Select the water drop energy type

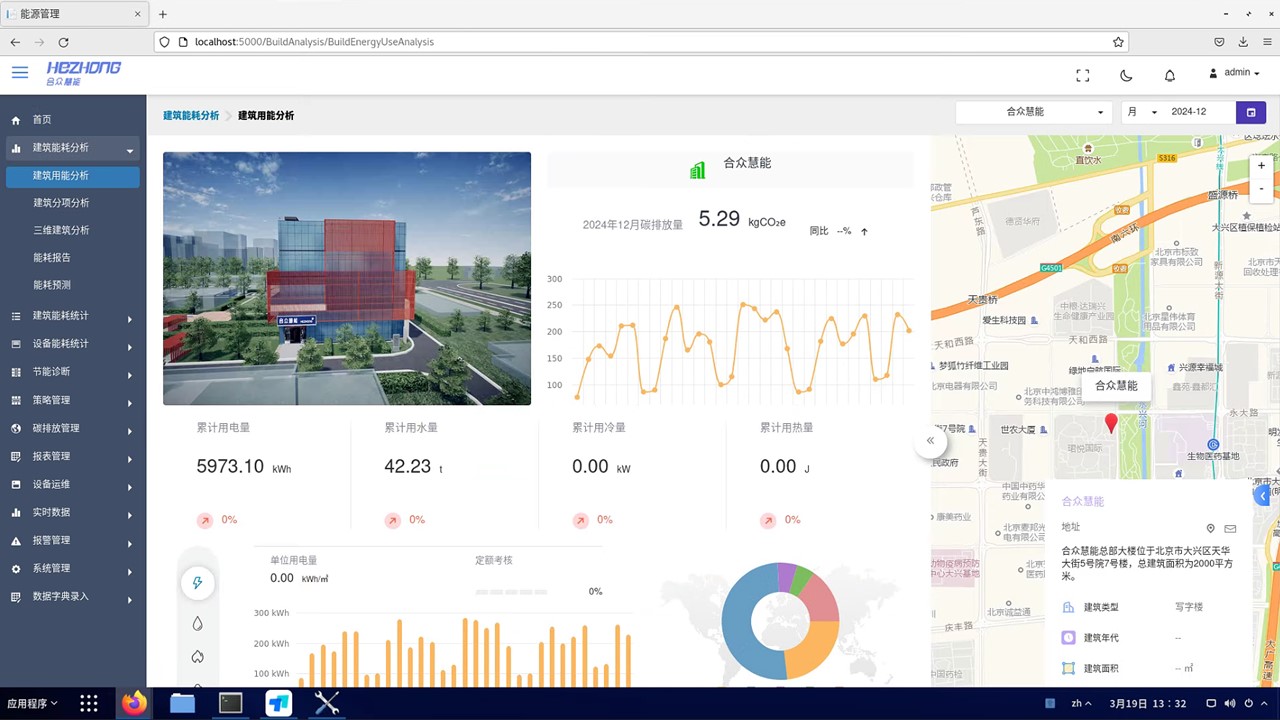197,623
